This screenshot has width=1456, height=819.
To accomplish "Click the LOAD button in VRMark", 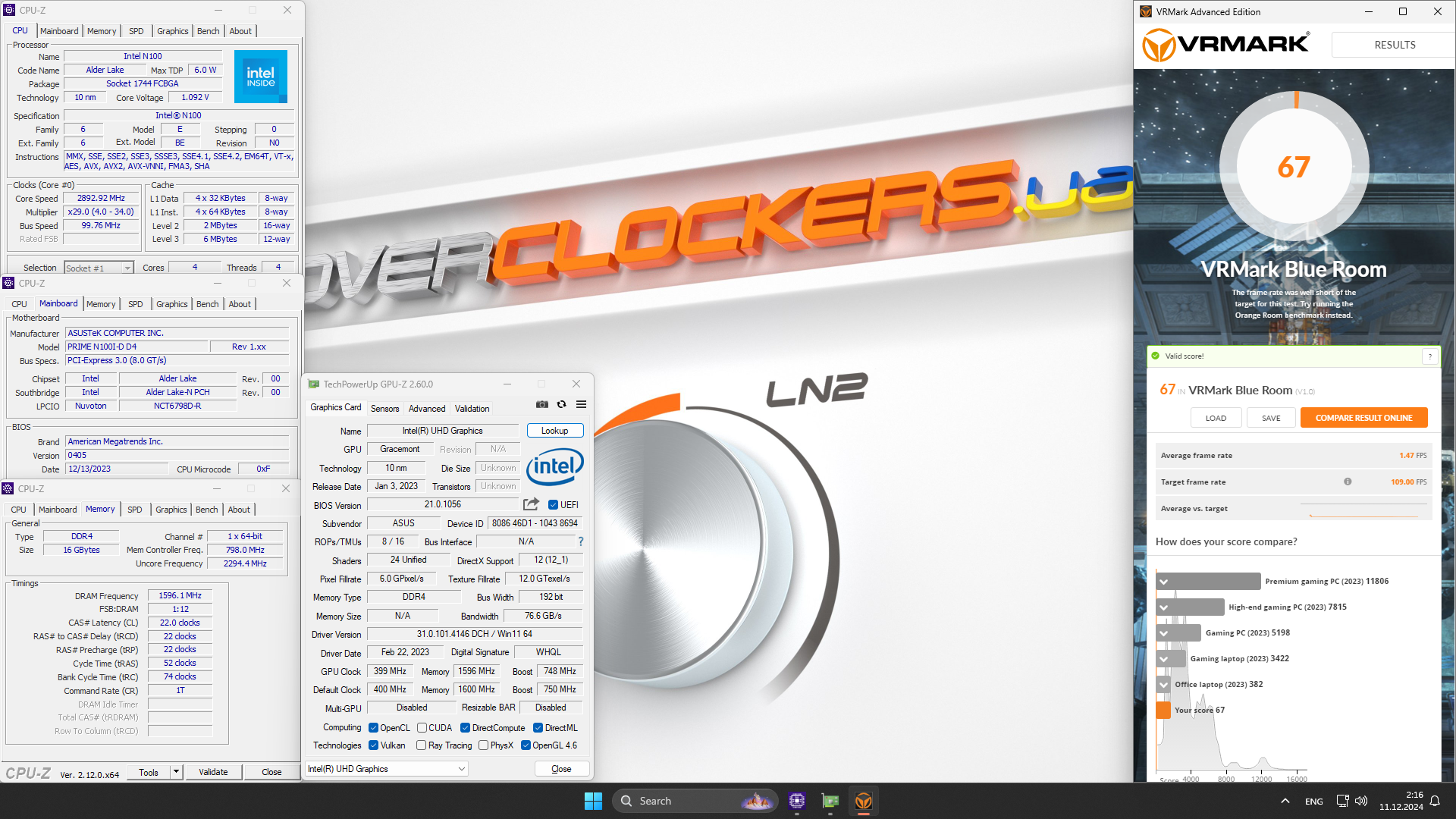I will 1216,418.
